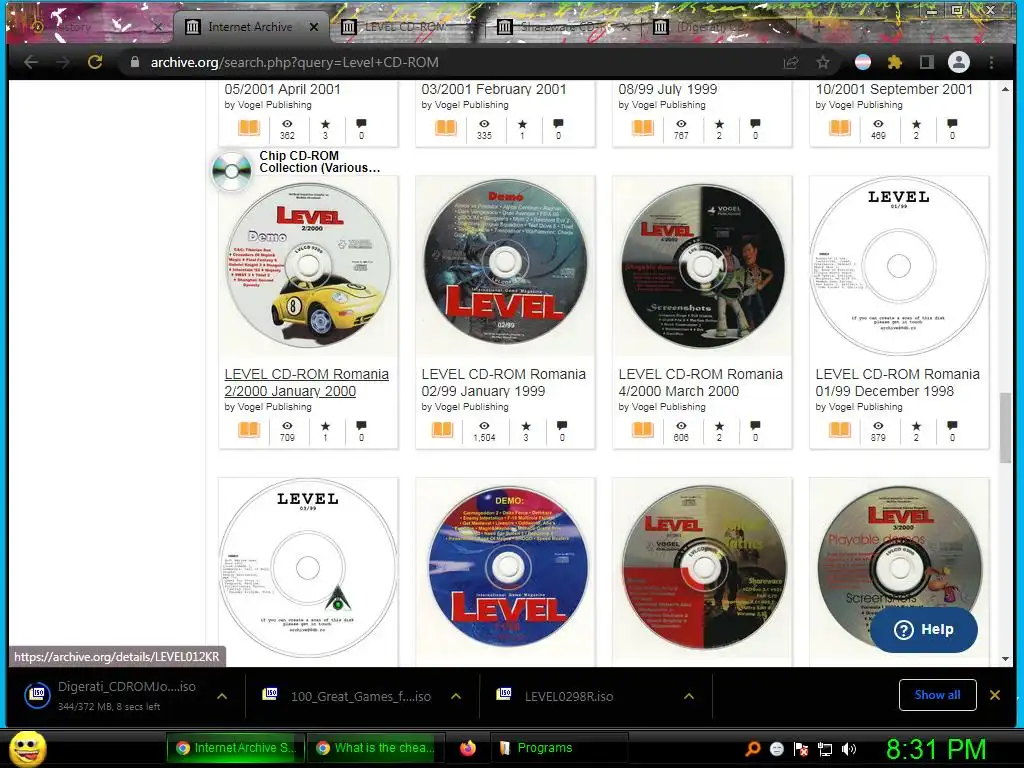1024x768 pixels.
Task: Close the Internet Archive tab
Action: [x=314, y=27]
